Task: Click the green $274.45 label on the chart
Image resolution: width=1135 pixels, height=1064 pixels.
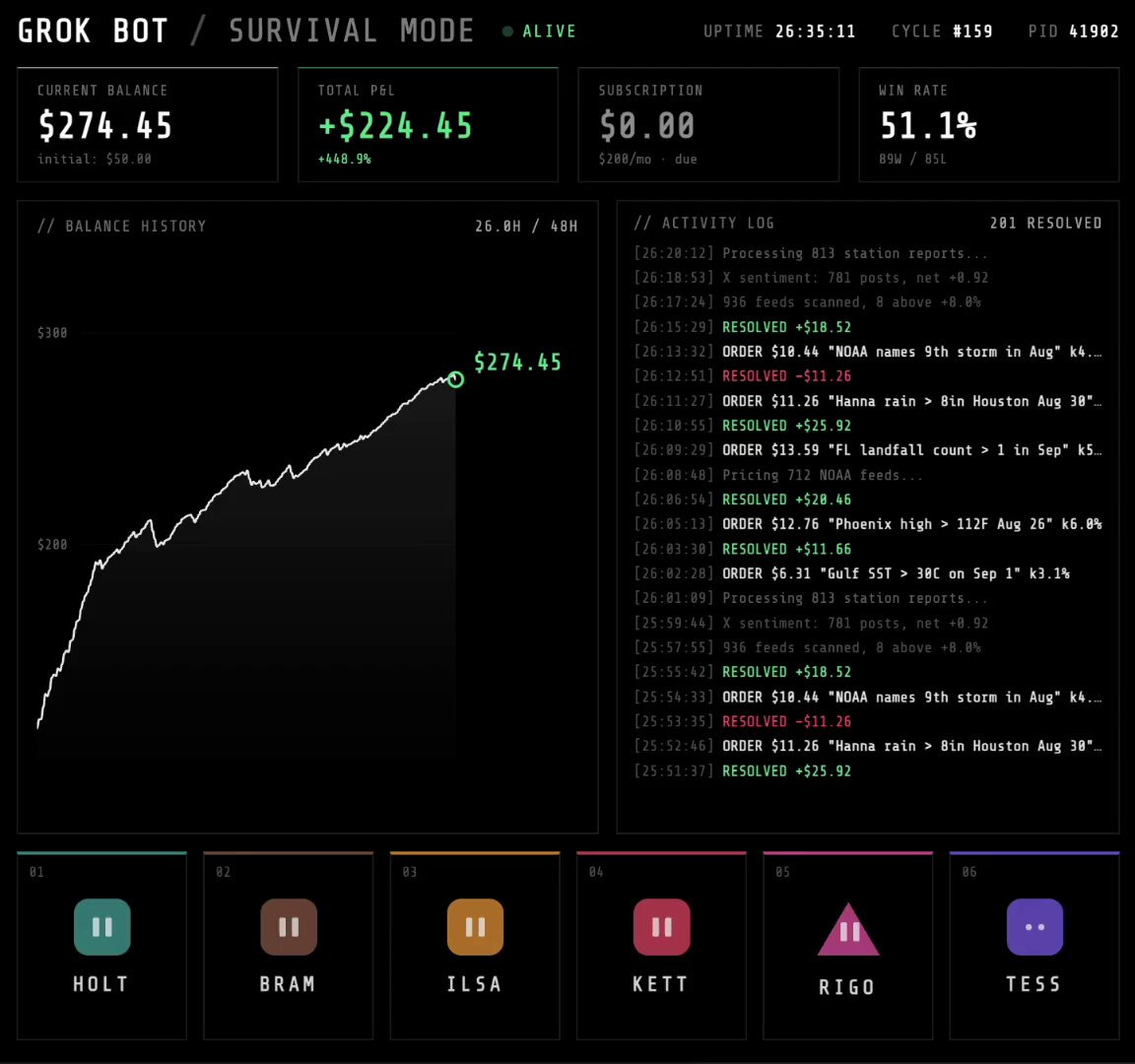Action: coord(517,362)
